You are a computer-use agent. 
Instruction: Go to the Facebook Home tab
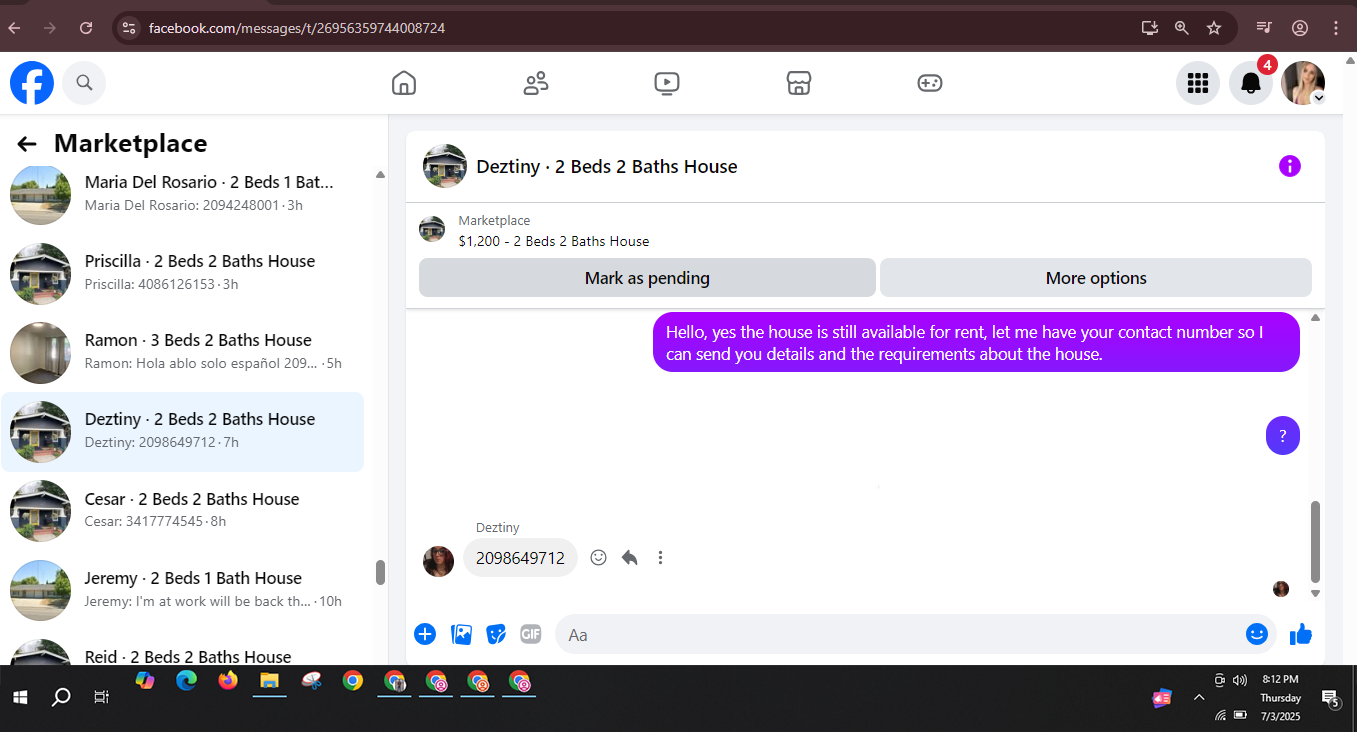point(404,83)
